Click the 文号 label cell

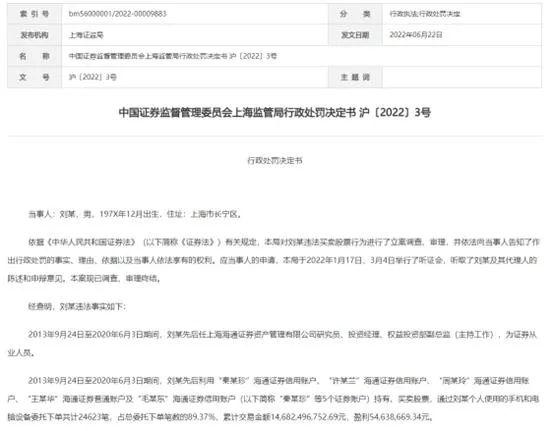35,77
